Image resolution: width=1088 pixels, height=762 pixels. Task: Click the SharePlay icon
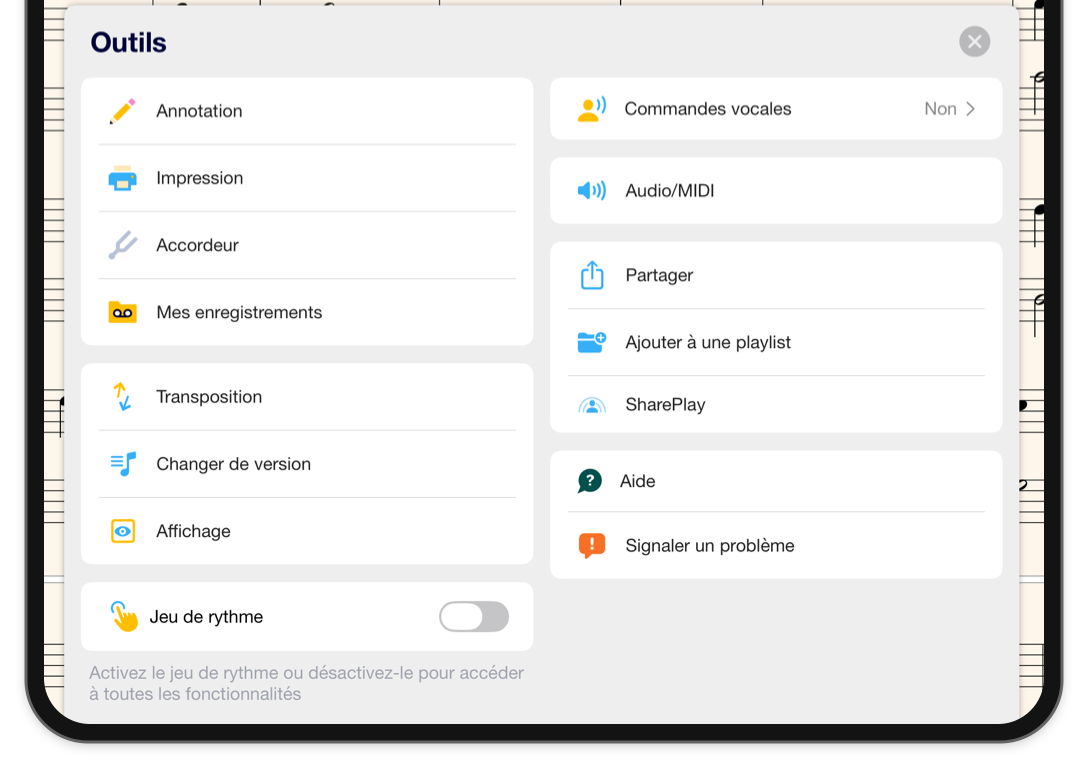(592, 405)
